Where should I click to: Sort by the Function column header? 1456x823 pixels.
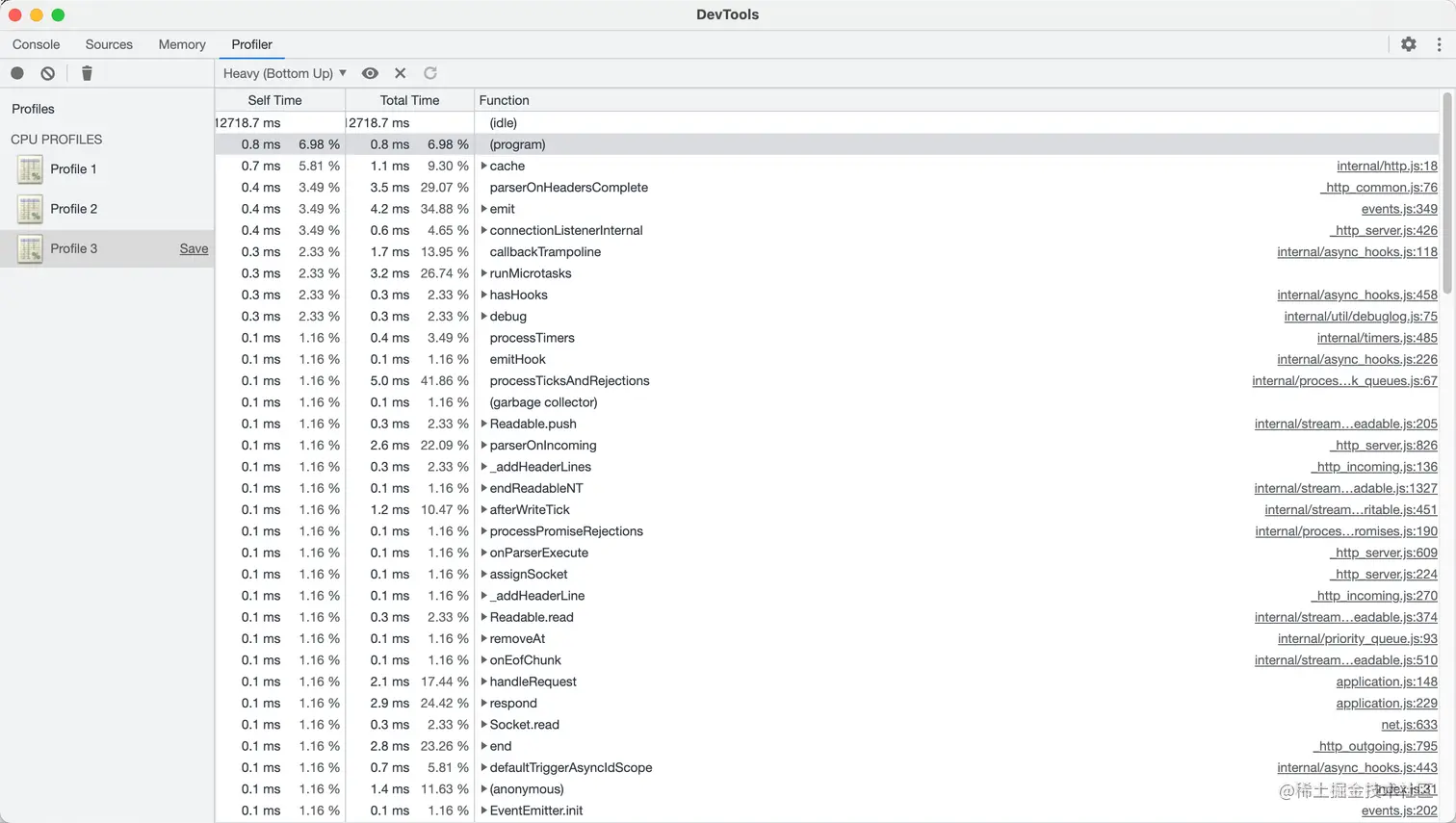tap(957, 100)
